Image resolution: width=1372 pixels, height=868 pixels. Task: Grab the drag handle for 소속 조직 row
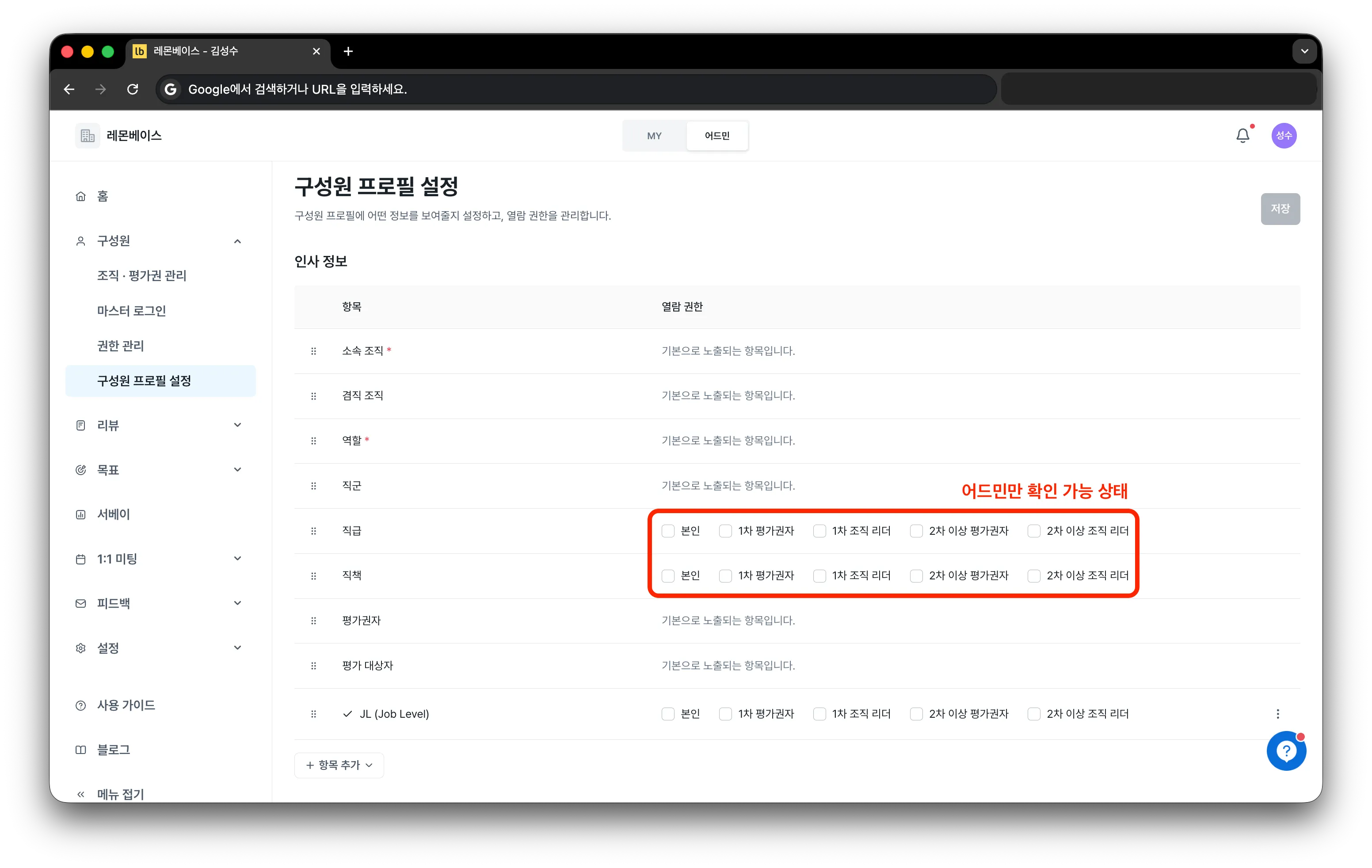313,351
